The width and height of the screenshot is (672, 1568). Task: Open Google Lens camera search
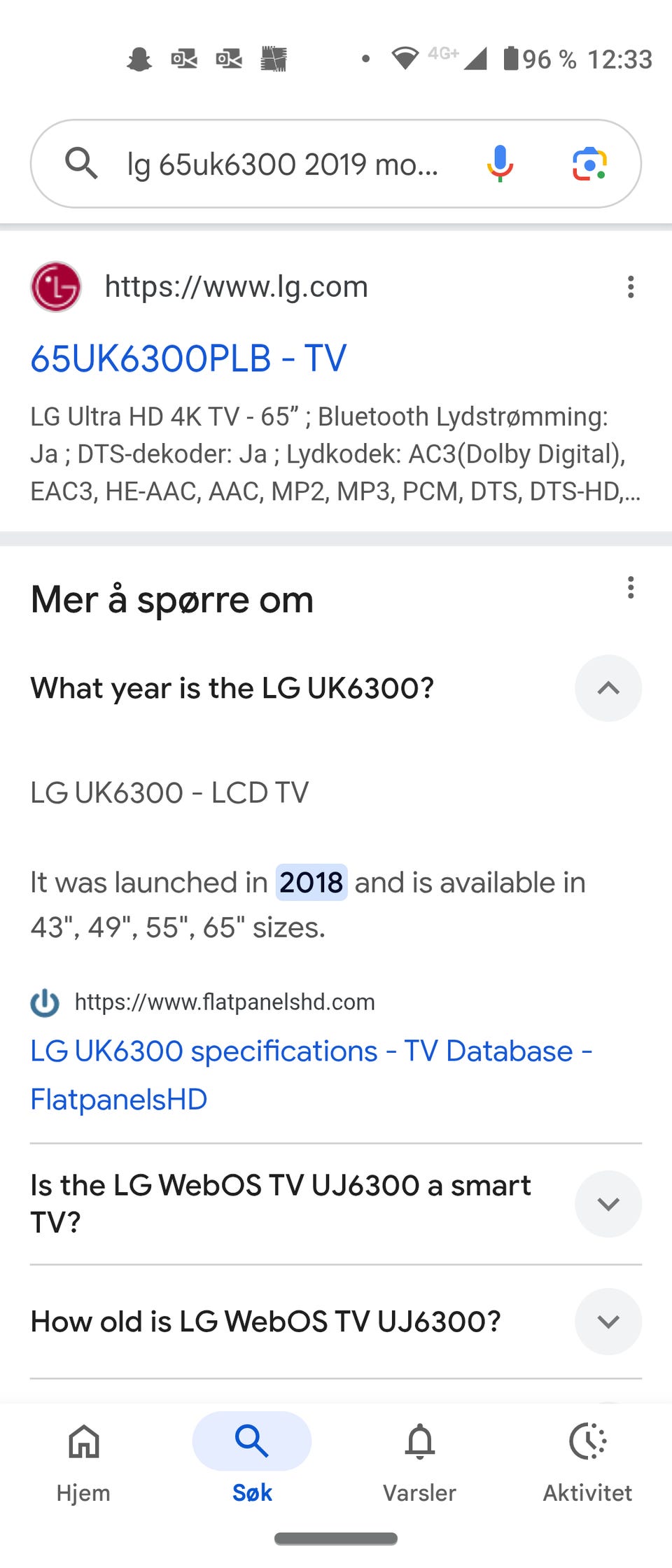click(589, 164)
